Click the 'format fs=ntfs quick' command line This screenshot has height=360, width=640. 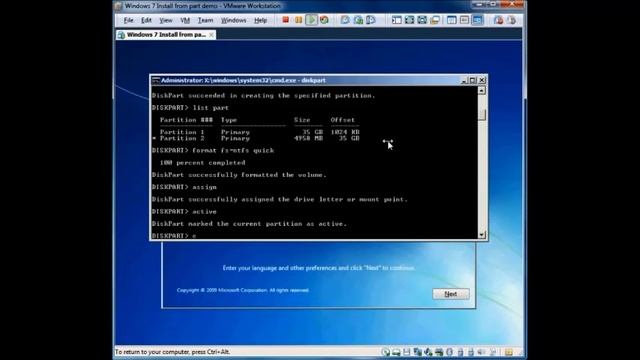tap(213, 151)
